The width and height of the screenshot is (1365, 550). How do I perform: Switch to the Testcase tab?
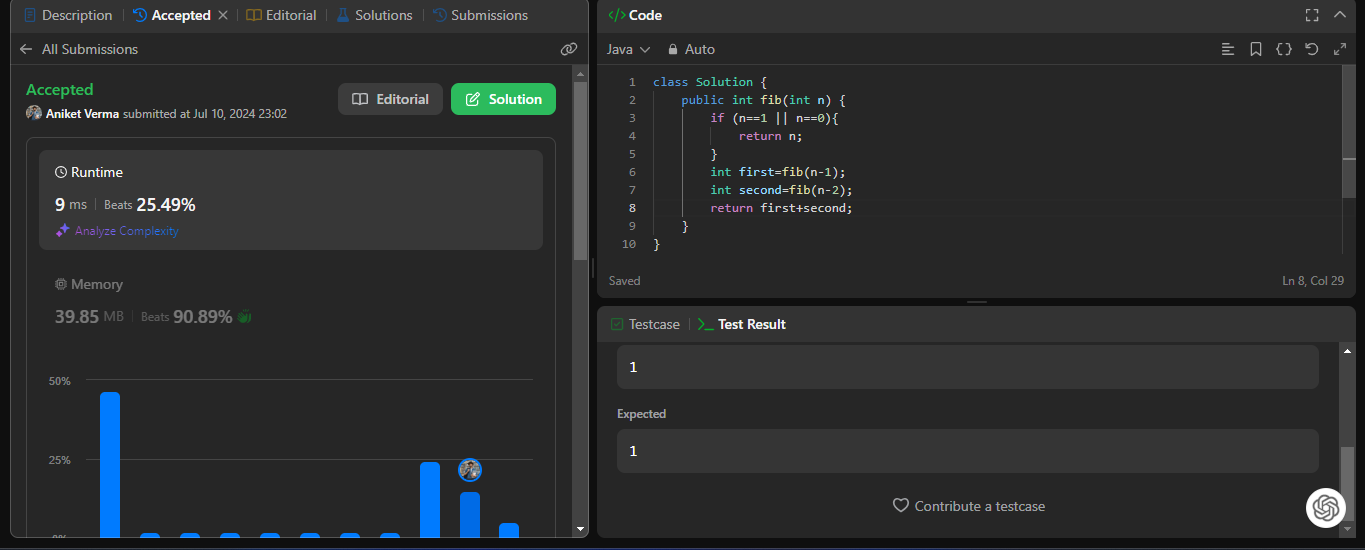click(645, 324)
